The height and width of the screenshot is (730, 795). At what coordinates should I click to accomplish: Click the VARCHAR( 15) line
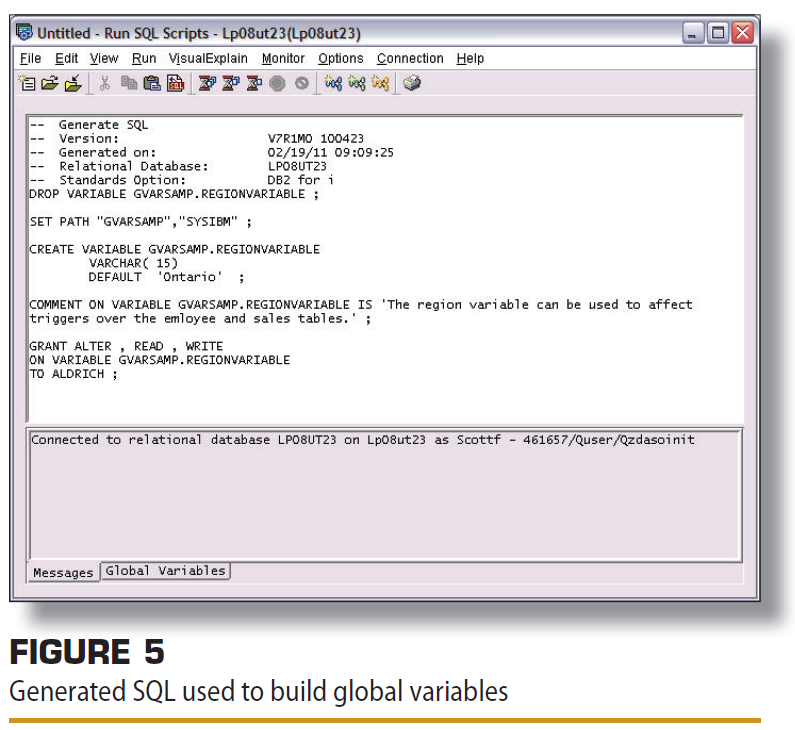tap(133, 263)
